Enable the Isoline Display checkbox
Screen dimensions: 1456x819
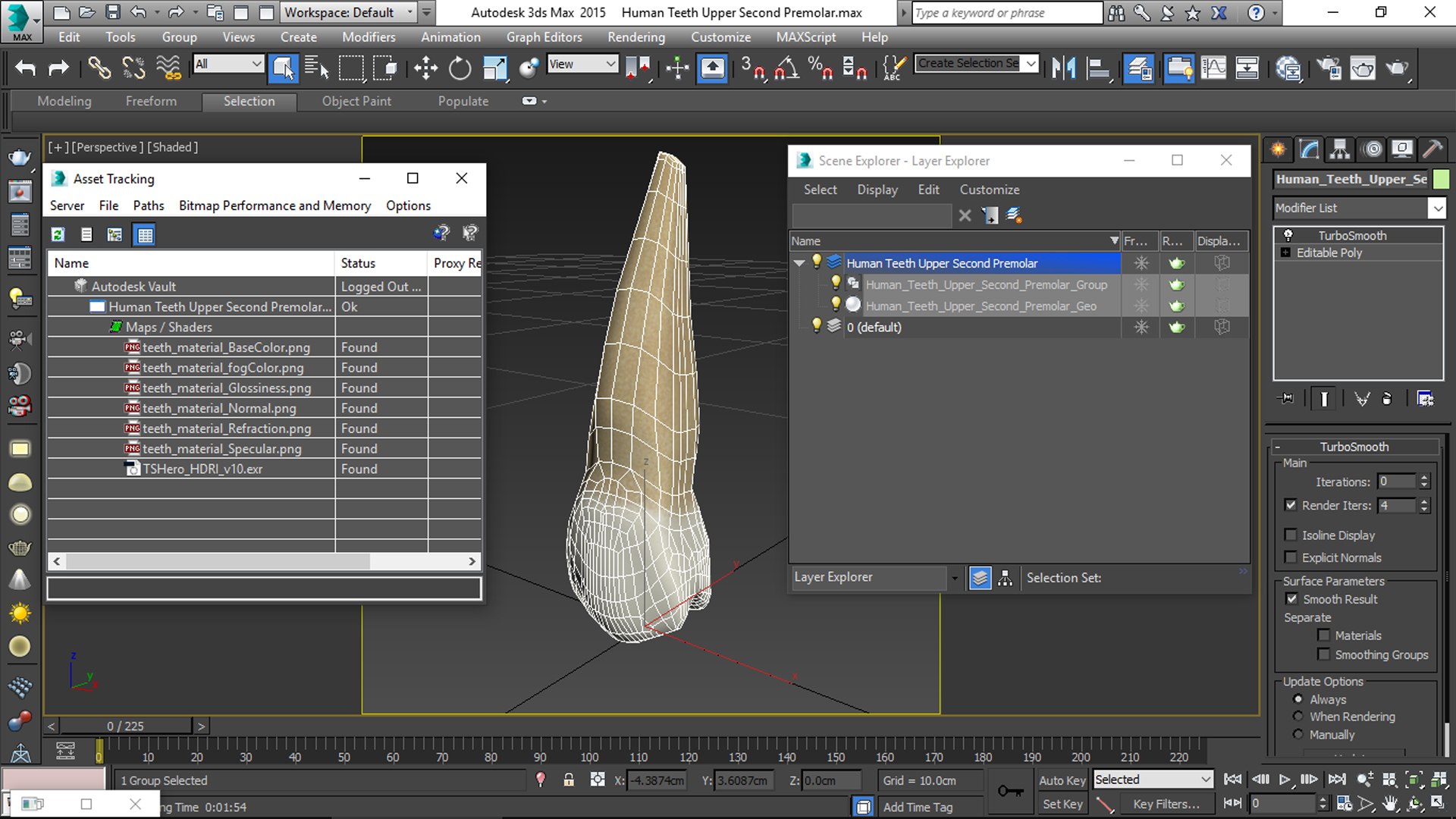pyautogui.click(x=1291, y=535)
